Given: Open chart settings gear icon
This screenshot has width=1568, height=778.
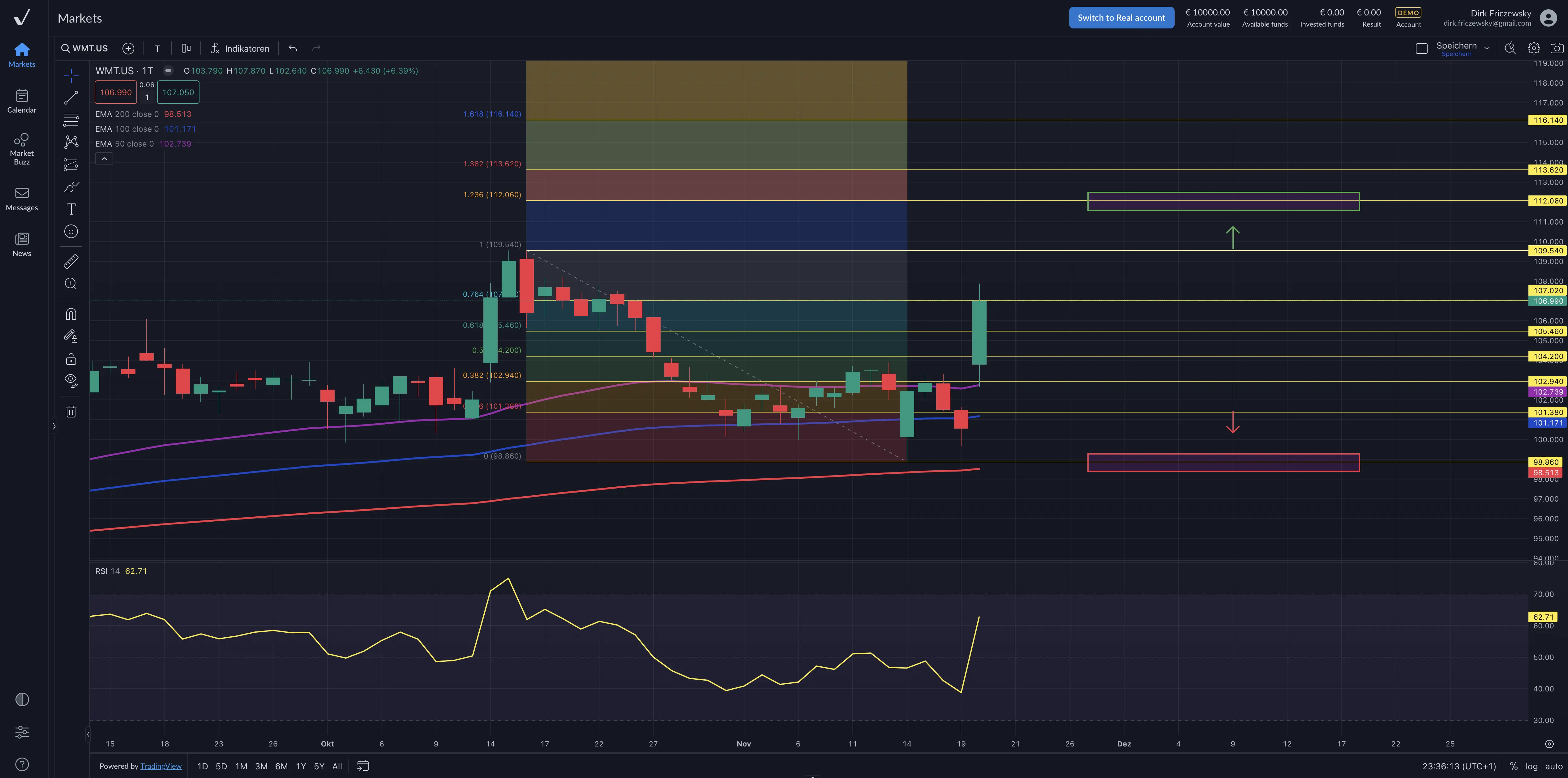Looking at the screenshot, I should [1533, 48].
